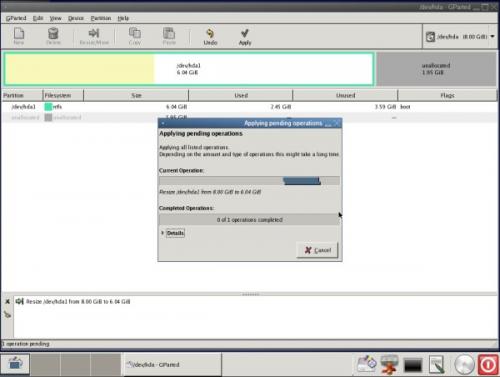Click the 3.59 GiB unused value
Image resolution: width=500 pixels, height=377 pixels.
click(385, 107)
